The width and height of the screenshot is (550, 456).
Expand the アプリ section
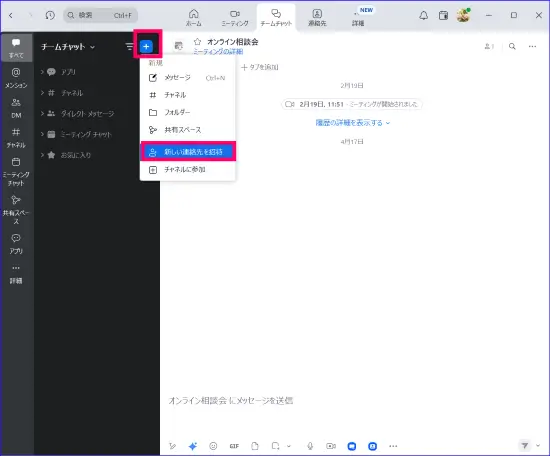tap(58, 72)
